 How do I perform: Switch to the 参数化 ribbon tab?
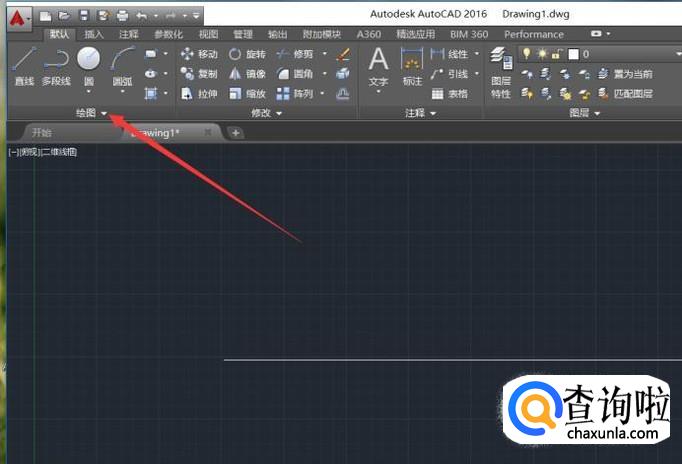click(x=169, y=34)
